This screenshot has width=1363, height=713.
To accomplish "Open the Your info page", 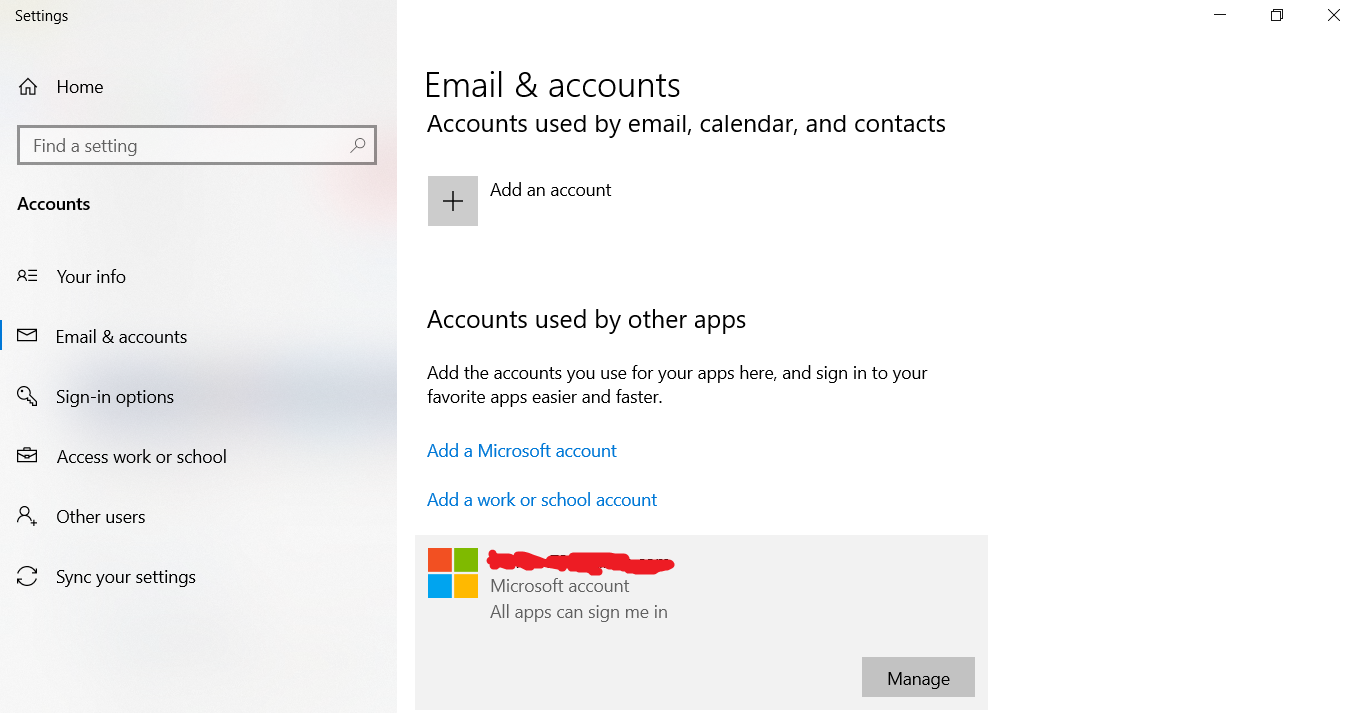I will coord(91,277).
